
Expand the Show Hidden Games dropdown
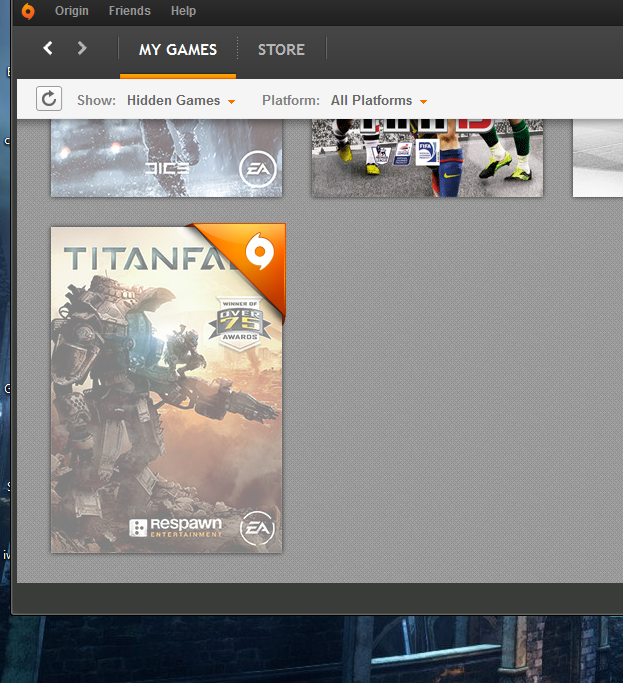point(181,101)
